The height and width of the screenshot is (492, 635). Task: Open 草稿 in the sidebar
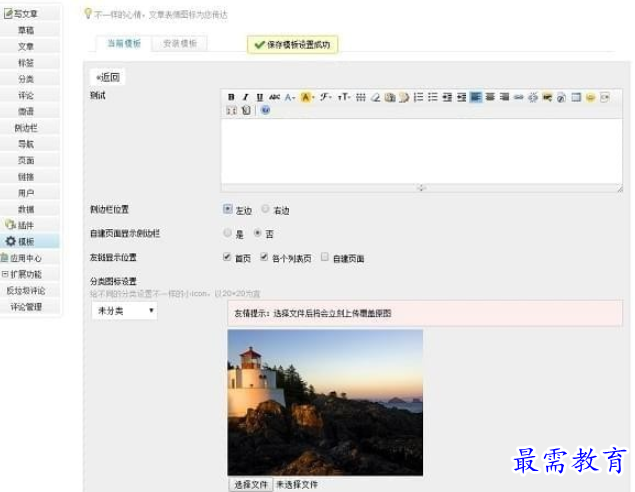tap(26, 30)
